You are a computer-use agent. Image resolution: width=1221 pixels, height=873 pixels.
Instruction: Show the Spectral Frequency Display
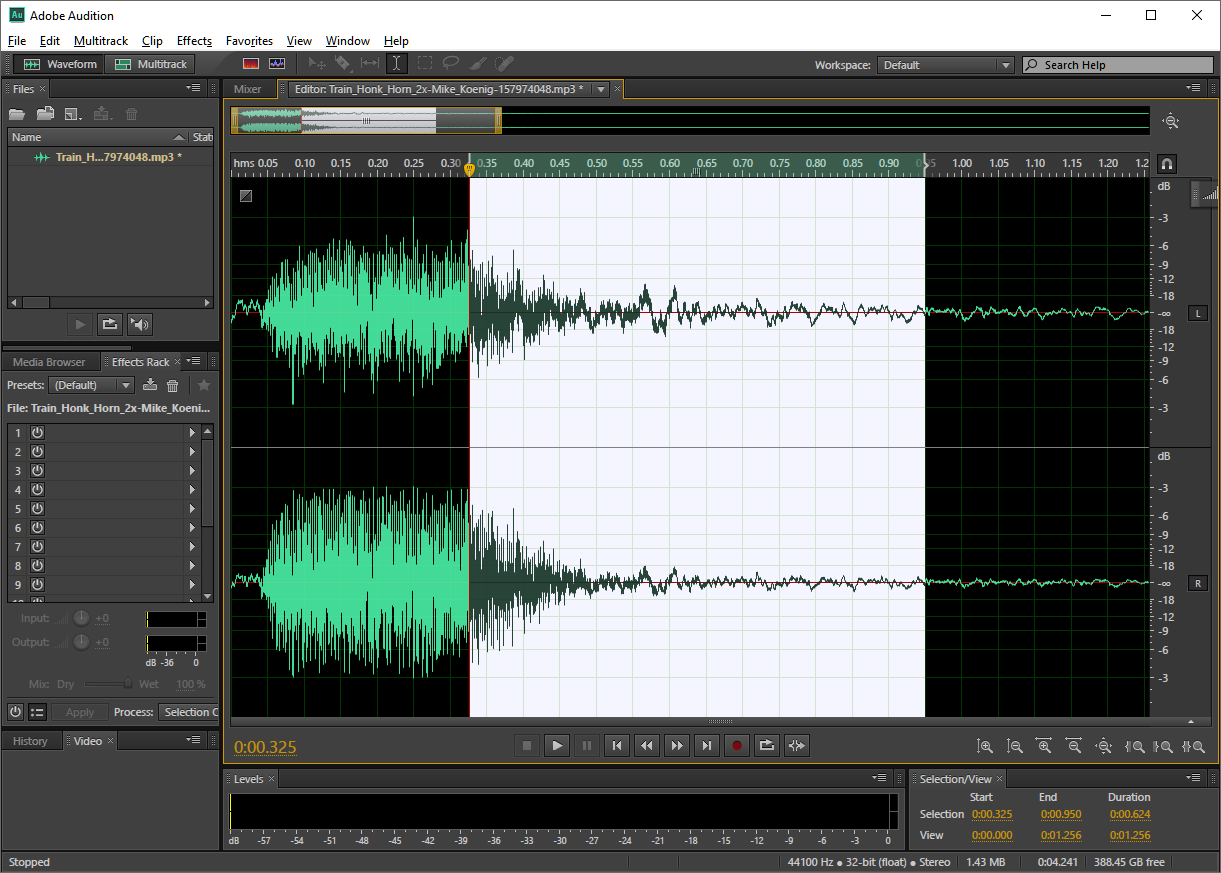tap(251, 64)
